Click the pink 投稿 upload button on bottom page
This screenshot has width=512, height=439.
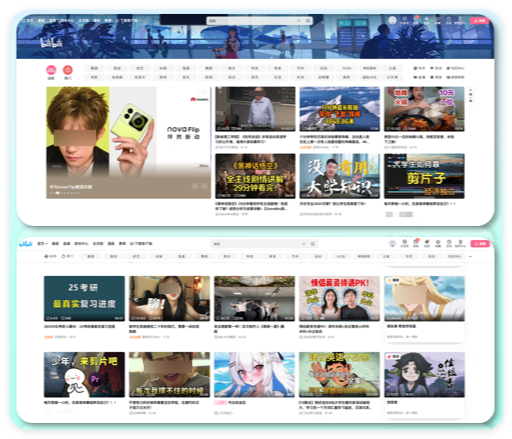tap(480, 244)
